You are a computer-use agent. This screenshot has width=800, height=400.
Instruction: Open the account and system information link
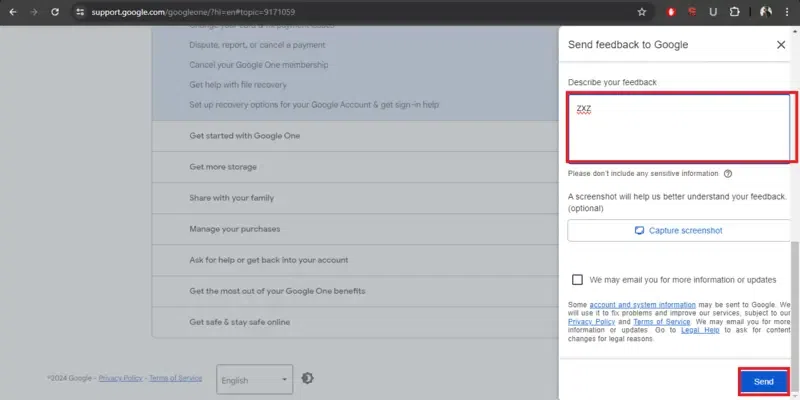click(x=642, y=305)
